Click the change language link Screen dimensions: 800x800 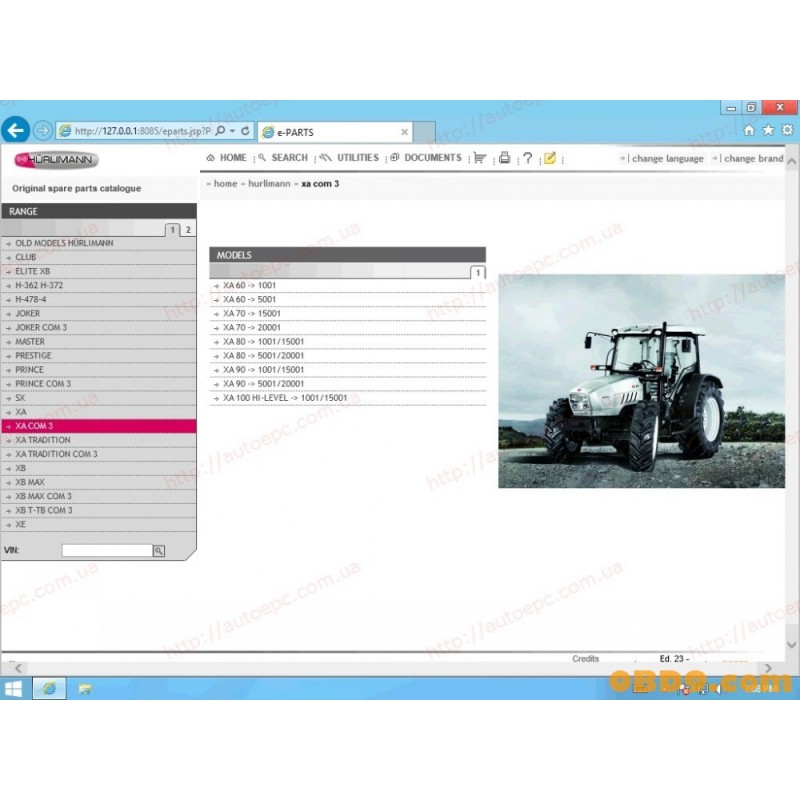[x=667, y=159]
